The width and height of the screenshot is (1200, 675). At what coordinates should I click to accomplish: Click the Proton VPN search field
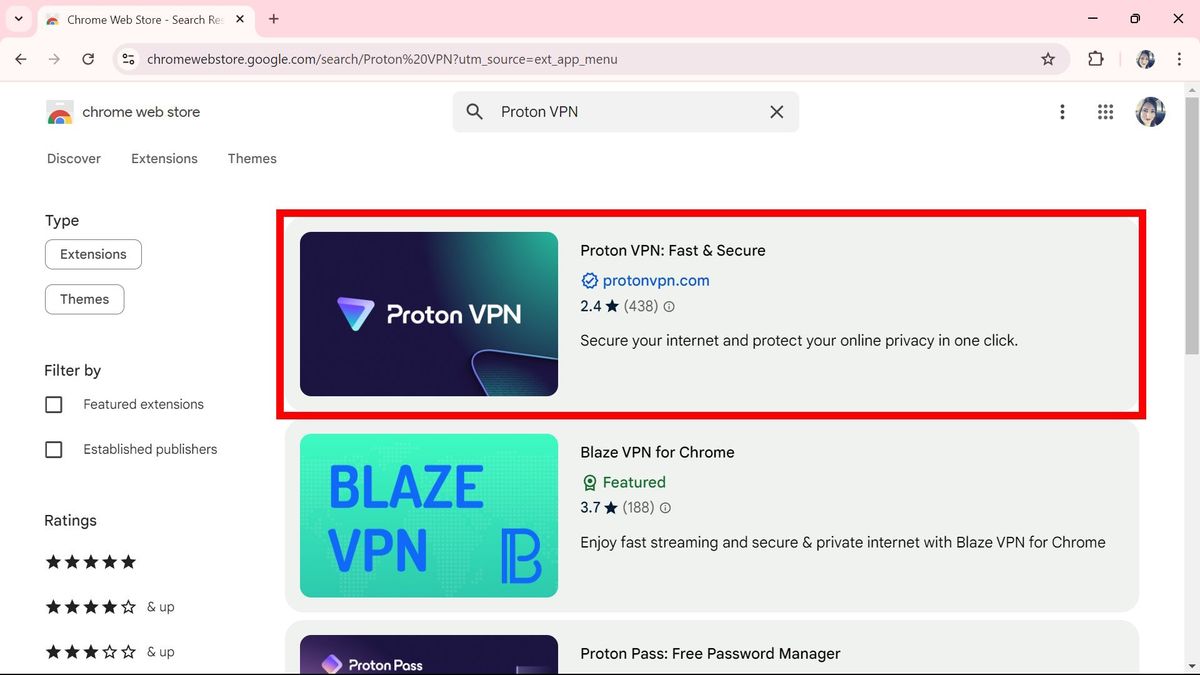(626, 112)
